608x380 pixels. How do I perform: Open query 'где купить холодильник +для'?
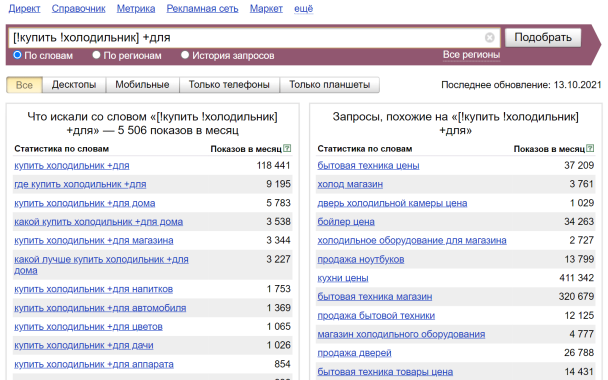[80, 184]
